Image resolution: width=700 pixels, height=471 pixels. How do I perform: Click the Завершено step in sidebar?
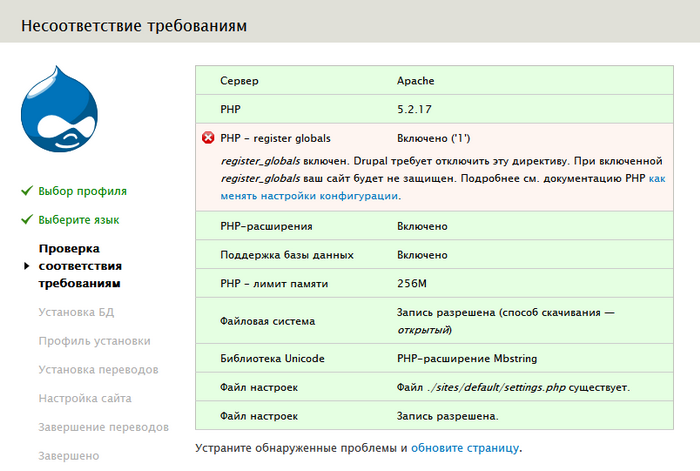[x=68, y=456]
